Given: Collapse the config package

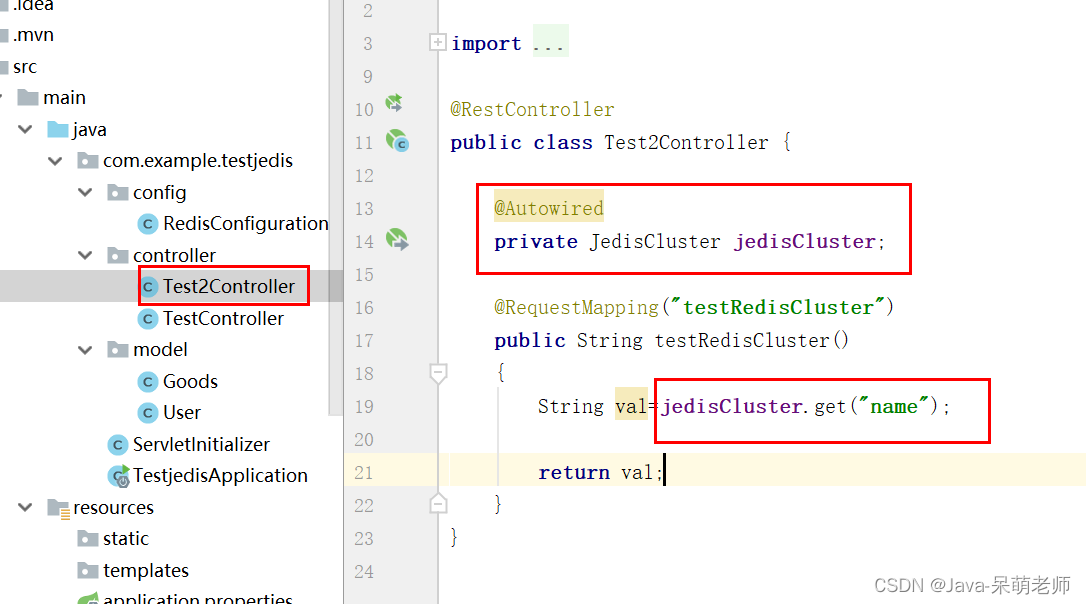Looking at the screenshot, I should point(85,193).
